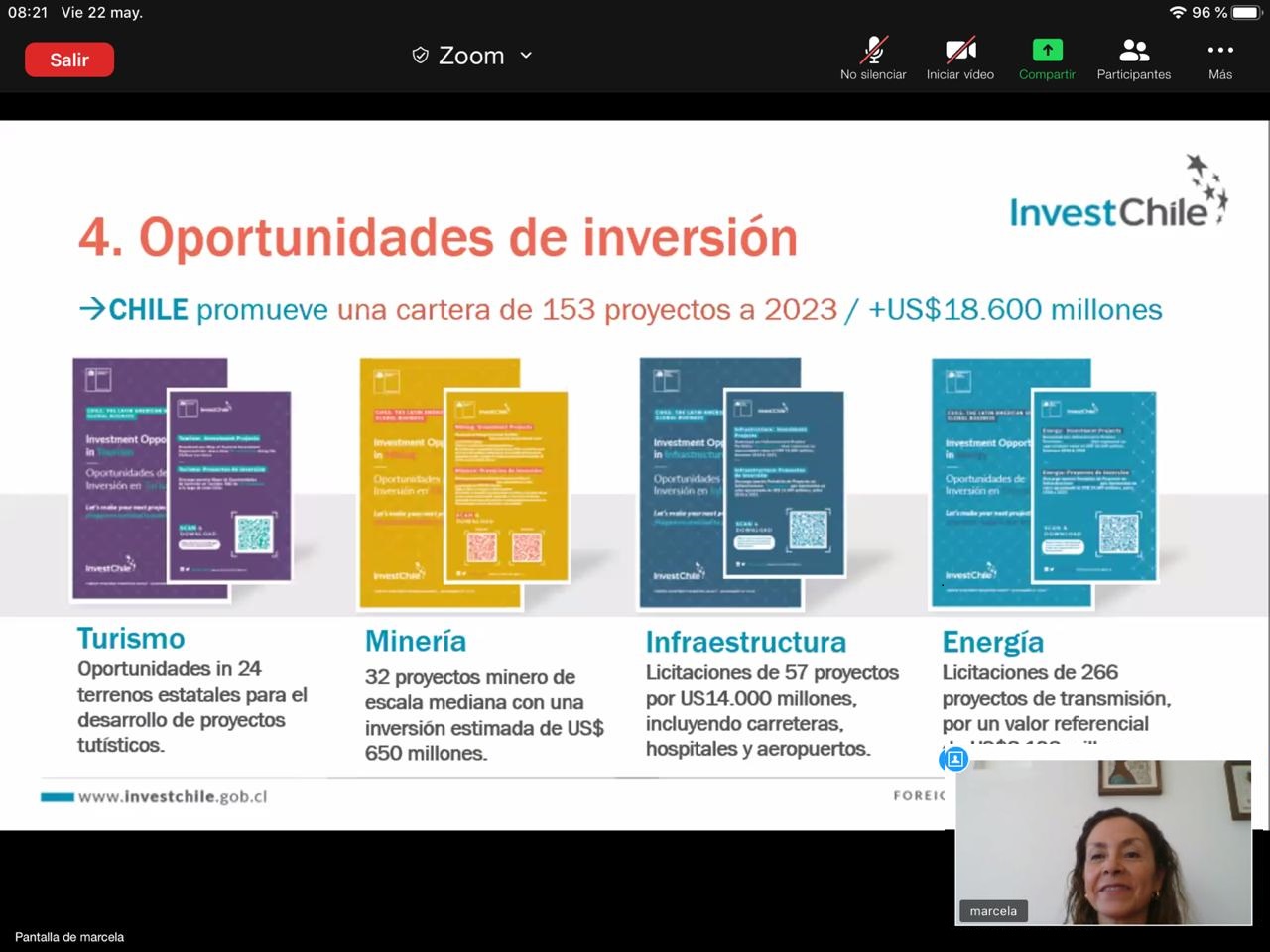Viewport: 1270px width, 952px height.
Task: Start the camera via Iniciar video
Action: 960,59
